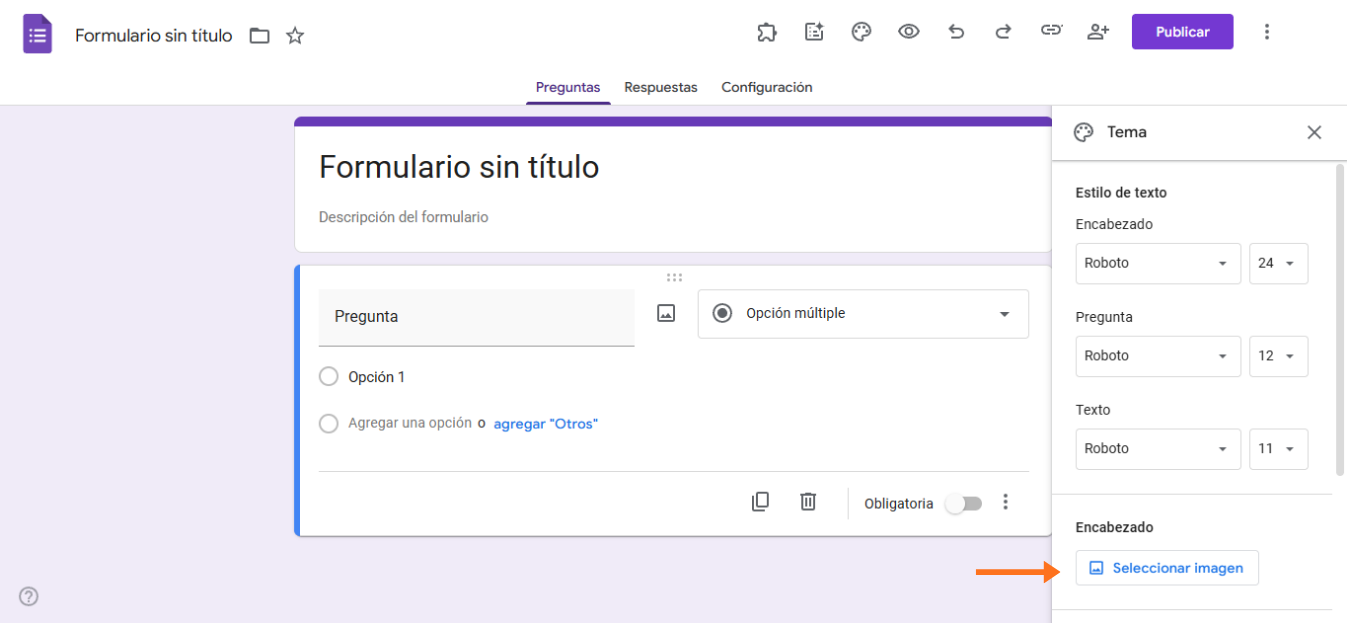Add collaborators via the person-plus icon
Screen dimensions: 1347x623
(1097, 31)
